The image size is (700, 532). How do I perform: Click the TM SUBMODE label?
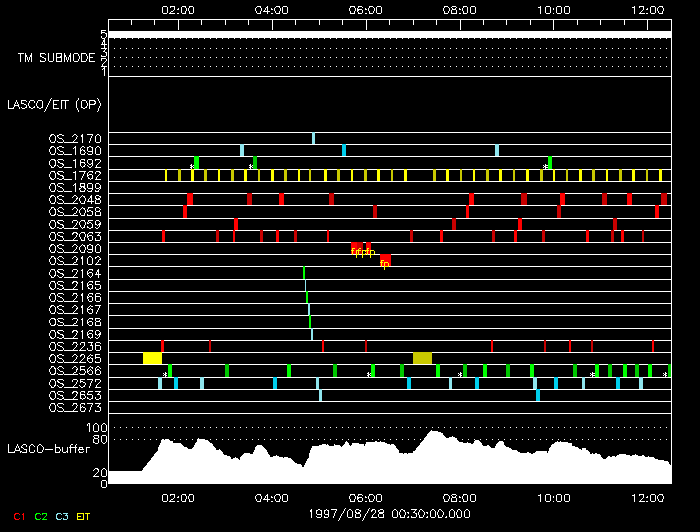click(56, 58)
